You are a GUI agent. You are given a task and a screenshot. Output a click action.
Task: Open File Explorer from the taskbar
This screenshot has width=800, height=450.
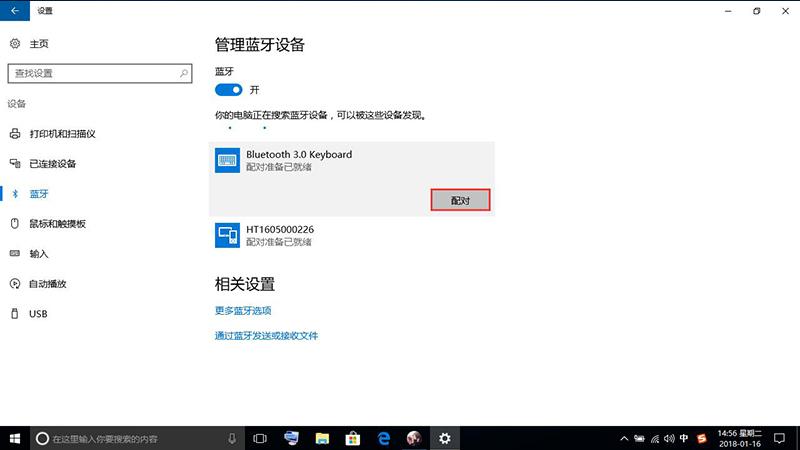pos(322,438)
